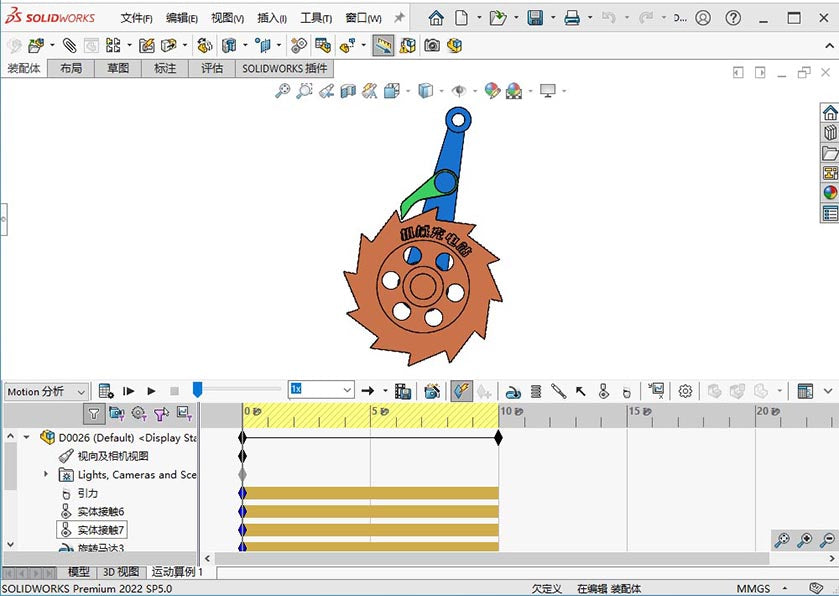The width and height of the screenshot is (839, 596).
Task: Open the 编辑(E) menu
Action: 181,18
